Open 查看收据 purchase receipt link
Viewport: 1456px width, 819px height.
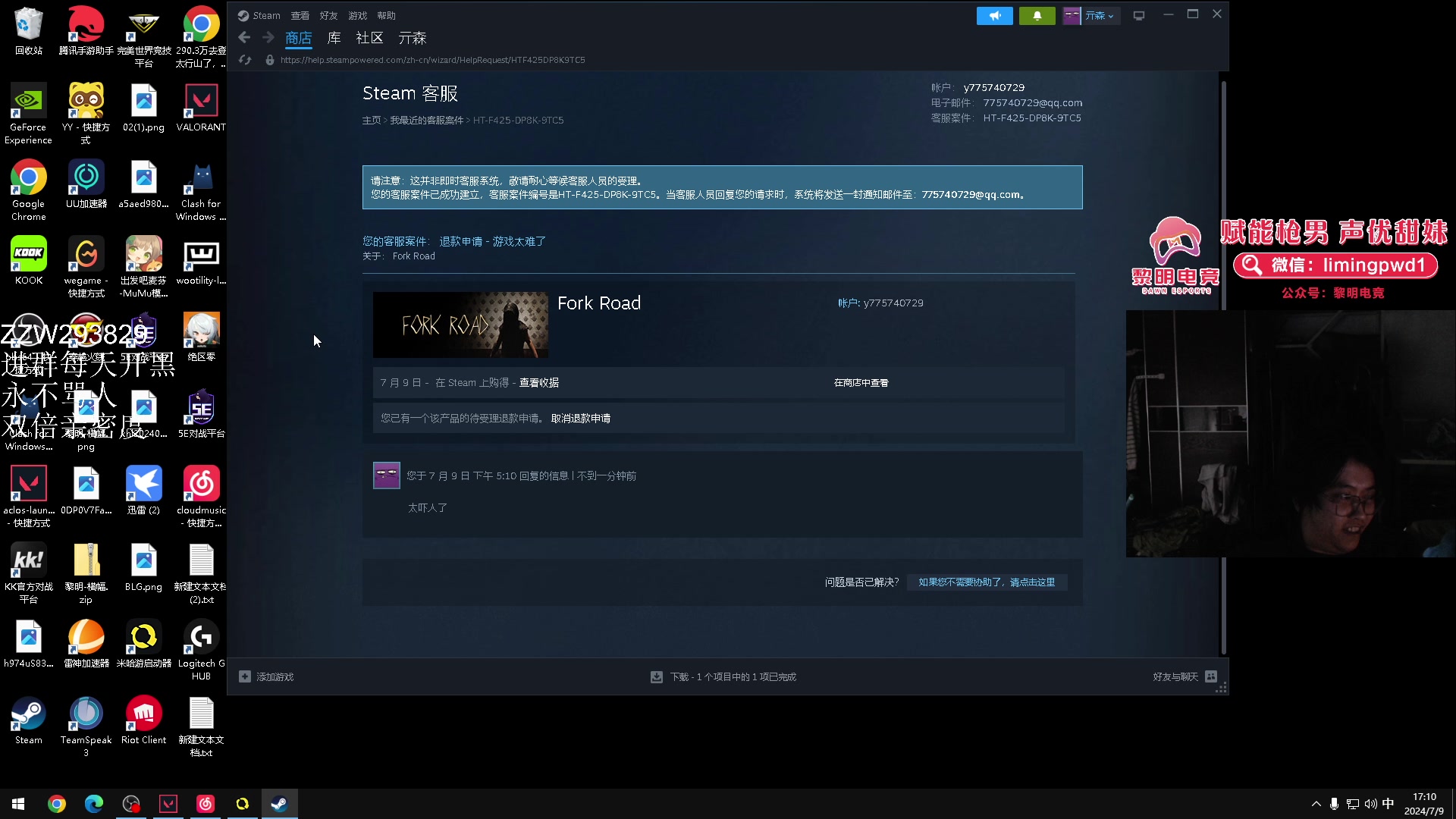point(538,382)
